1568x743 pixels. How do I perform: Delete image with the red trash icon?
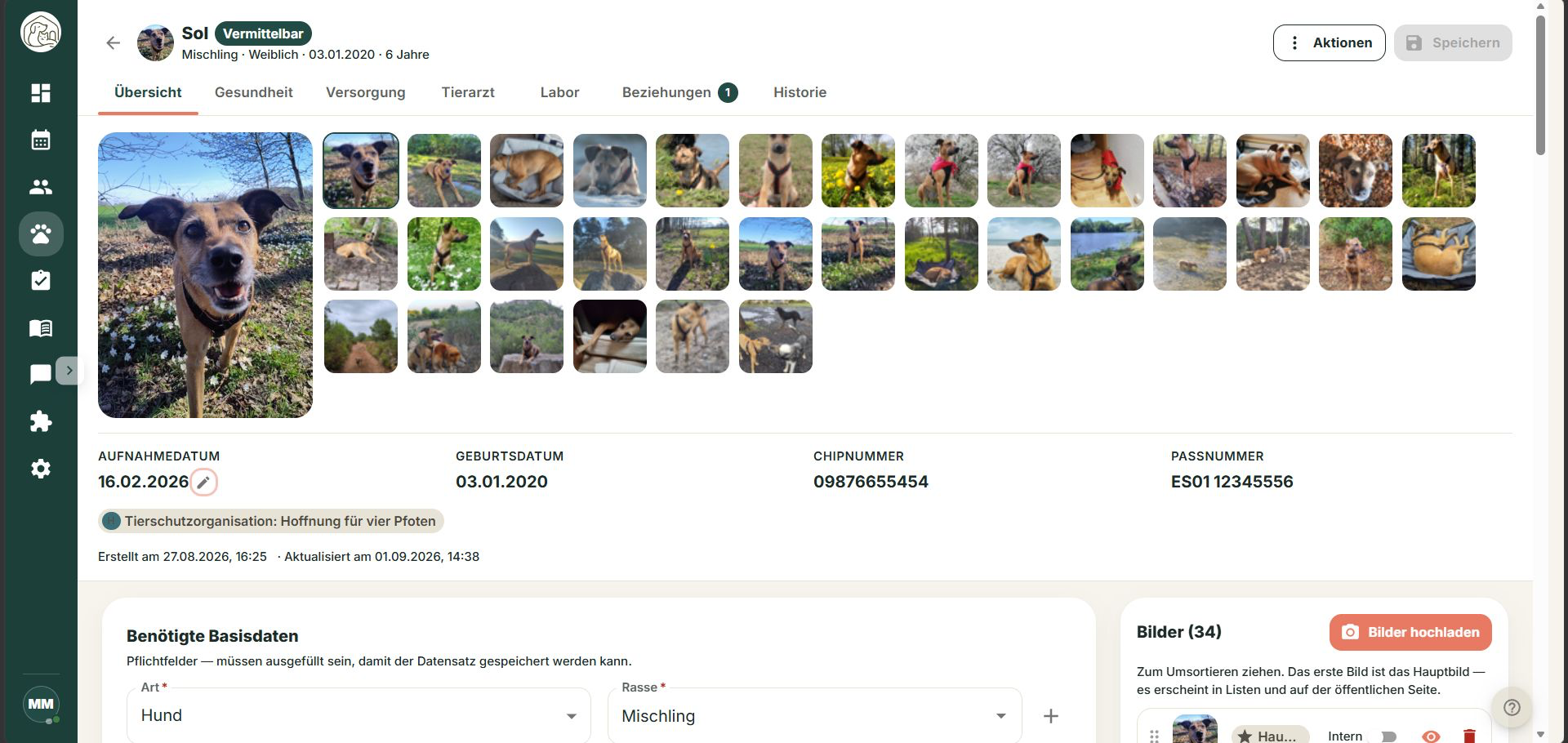1469,736
